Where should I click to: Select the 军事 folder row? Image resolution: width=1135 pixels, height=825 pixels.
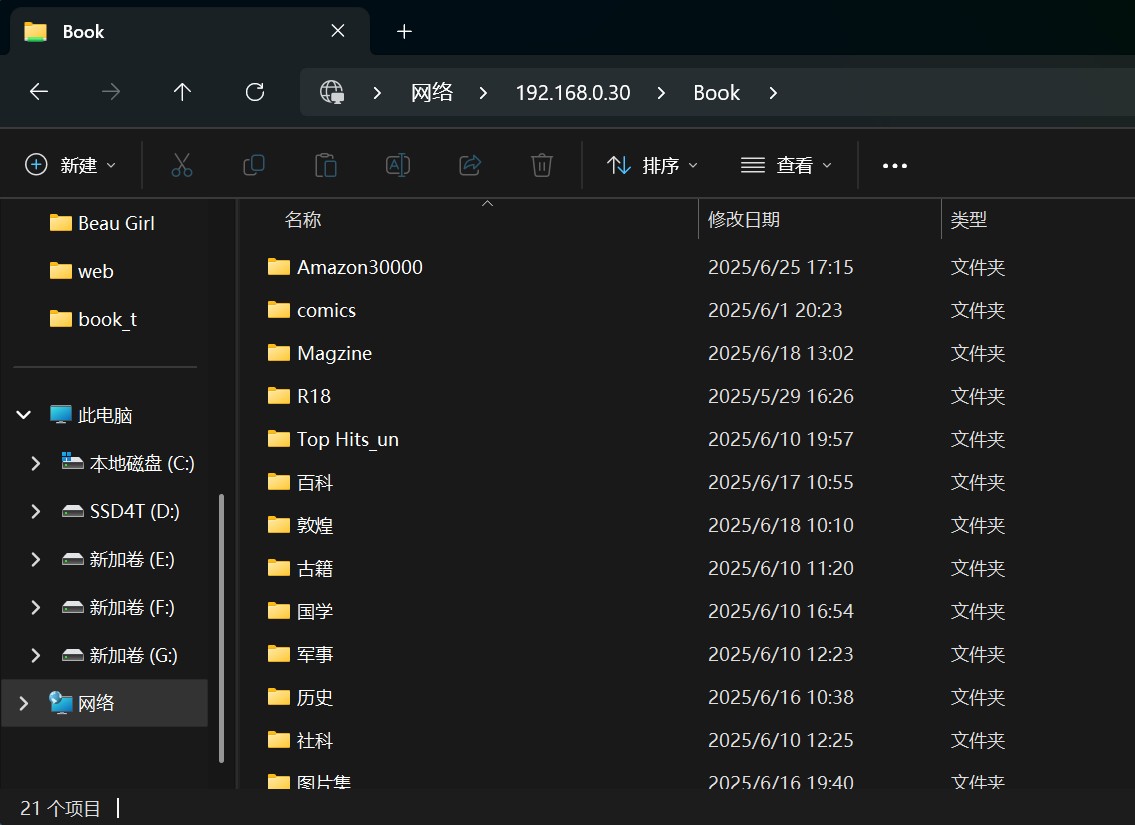coord(686,654)
